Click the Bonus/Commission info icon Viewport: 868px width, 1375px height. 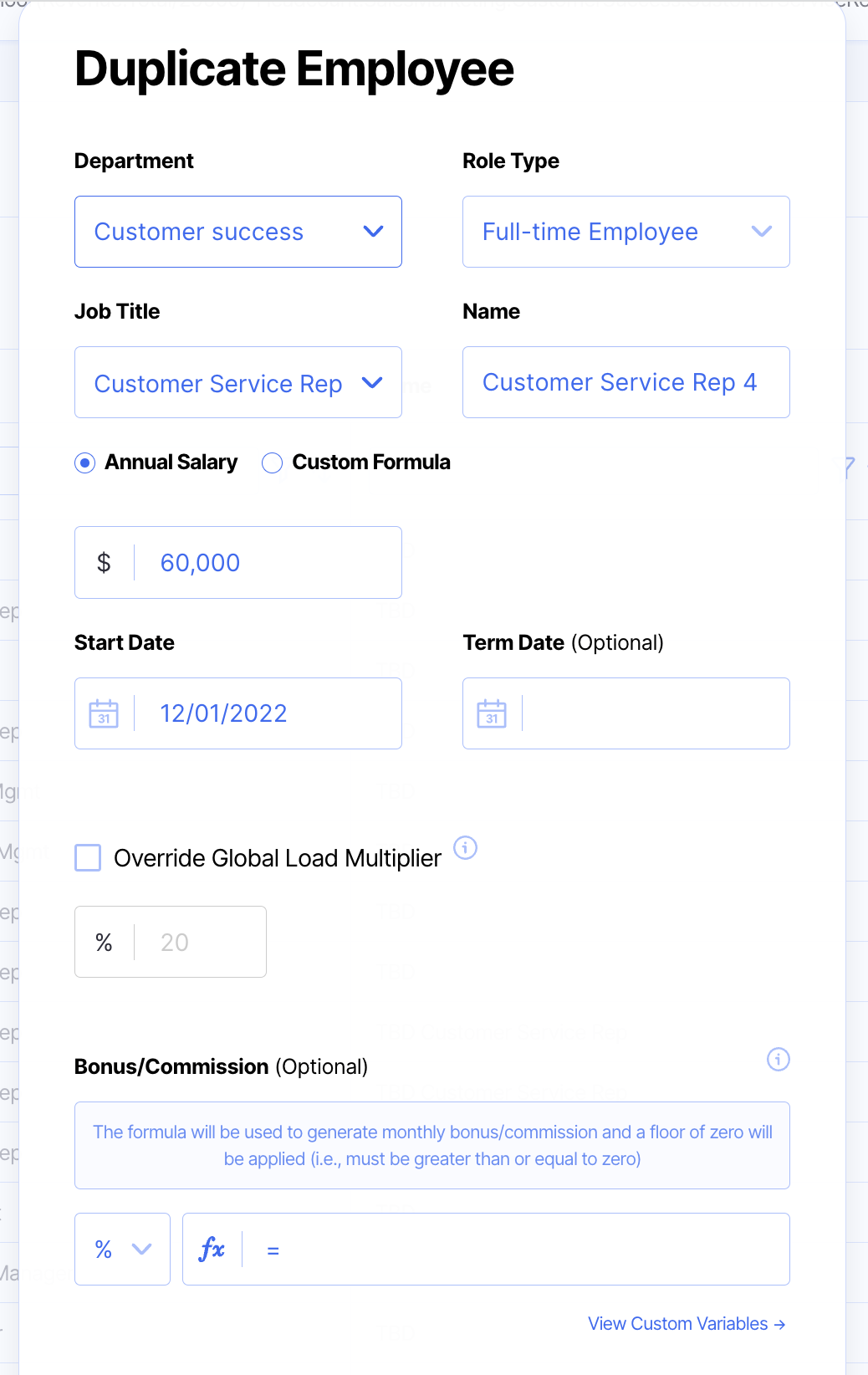(x=778, y=1060)
